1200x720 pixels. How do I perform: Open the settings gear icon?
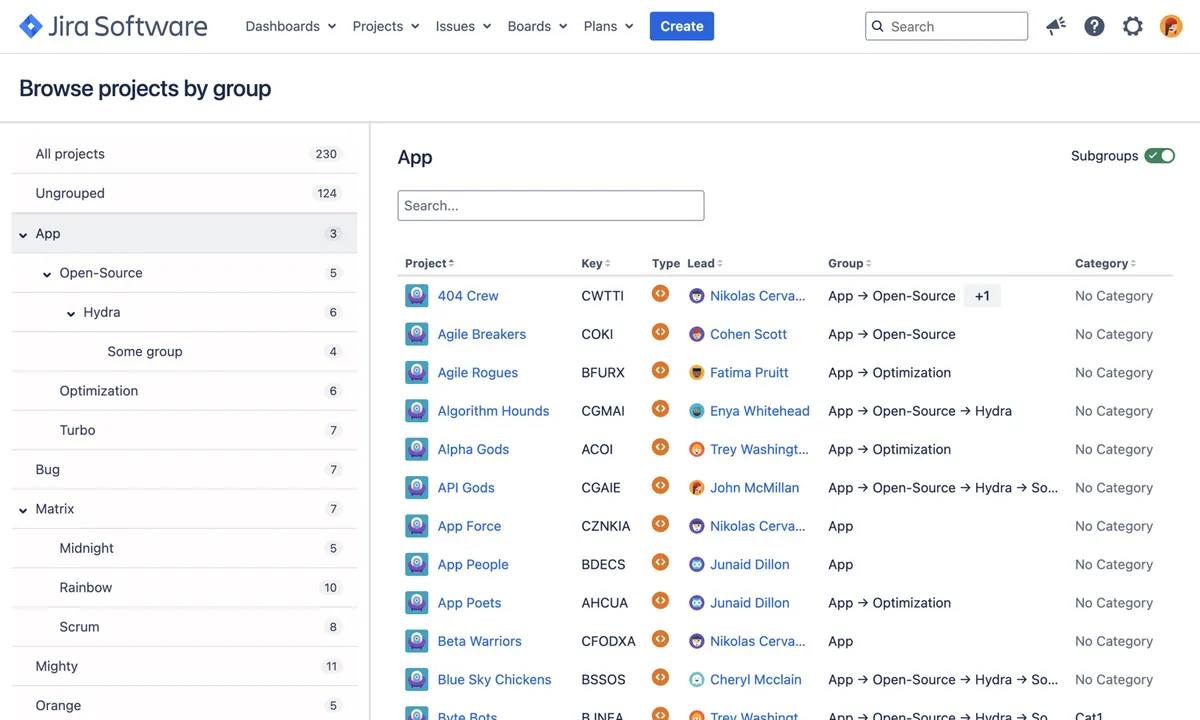pyautogui.click(x=1132, y=26)
